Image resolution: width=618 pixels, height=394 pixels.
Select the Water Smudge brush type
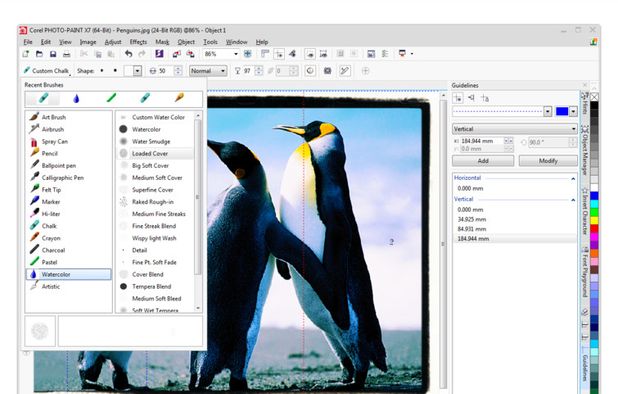[156, 141]
